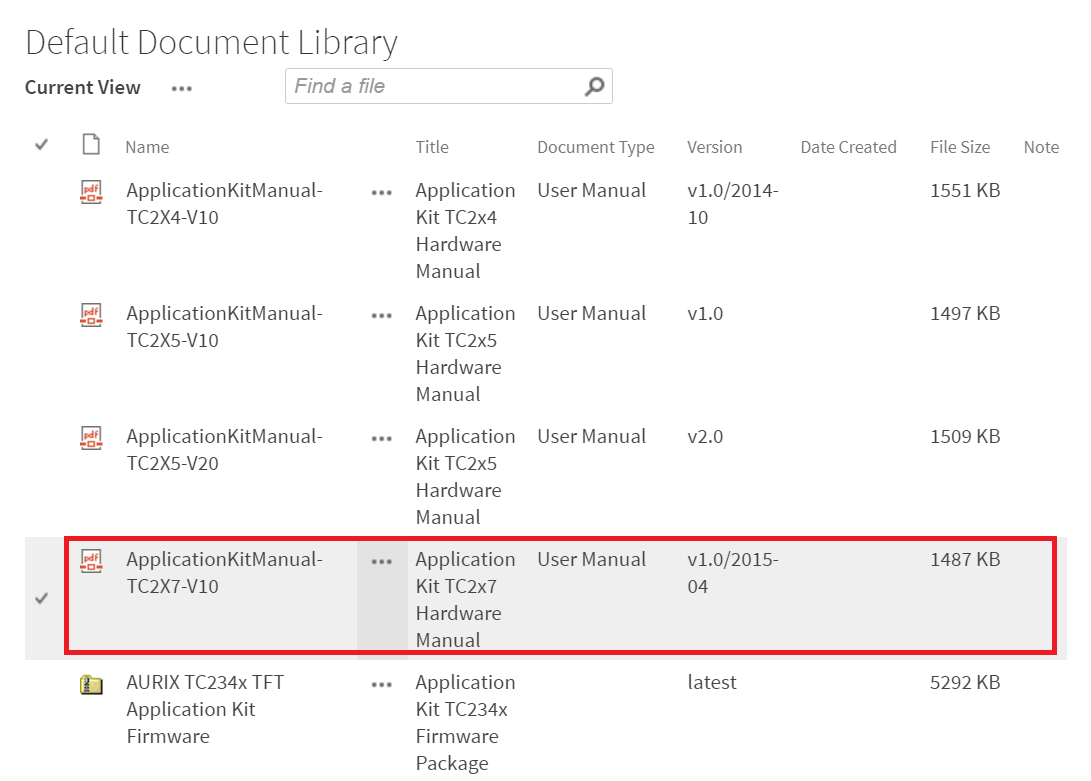Viewport: 1091px width, 781px height.
Task: Click the Default Document Library heading
Action: (212, 42)
